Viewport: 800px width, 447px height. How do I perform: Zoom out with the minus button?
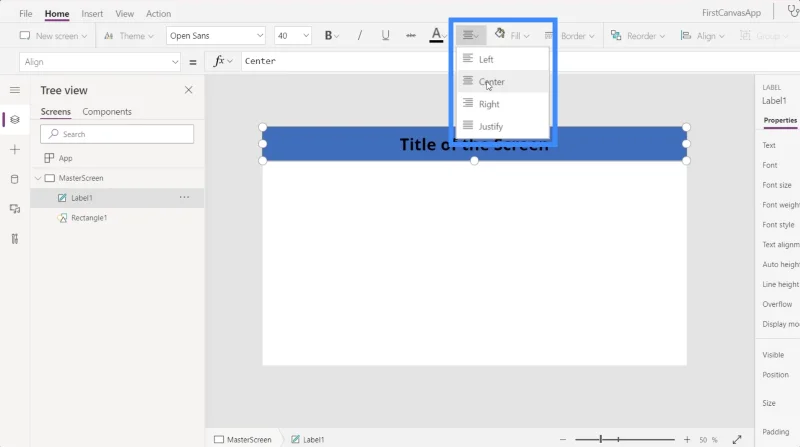tap(563, 439)
